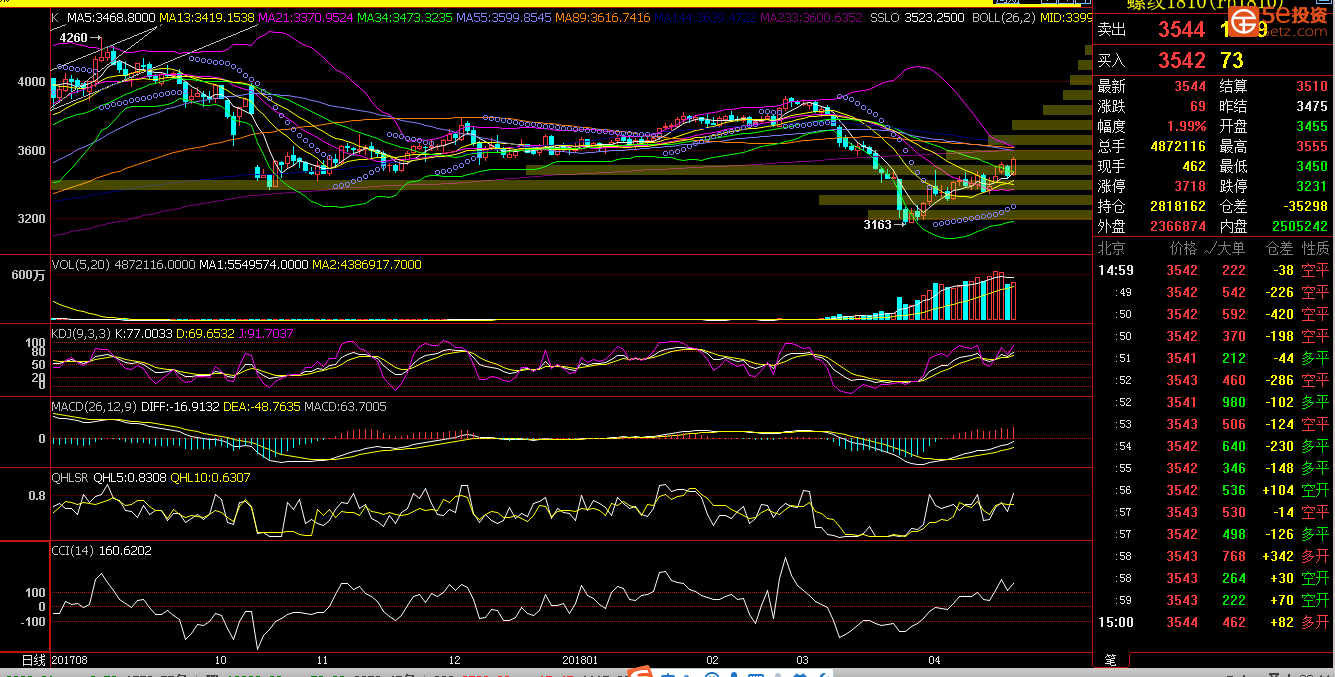The height and width of the screenshot is (677, 1335).
Task: Click the 性质 column header
Action: click(1316, 248)
